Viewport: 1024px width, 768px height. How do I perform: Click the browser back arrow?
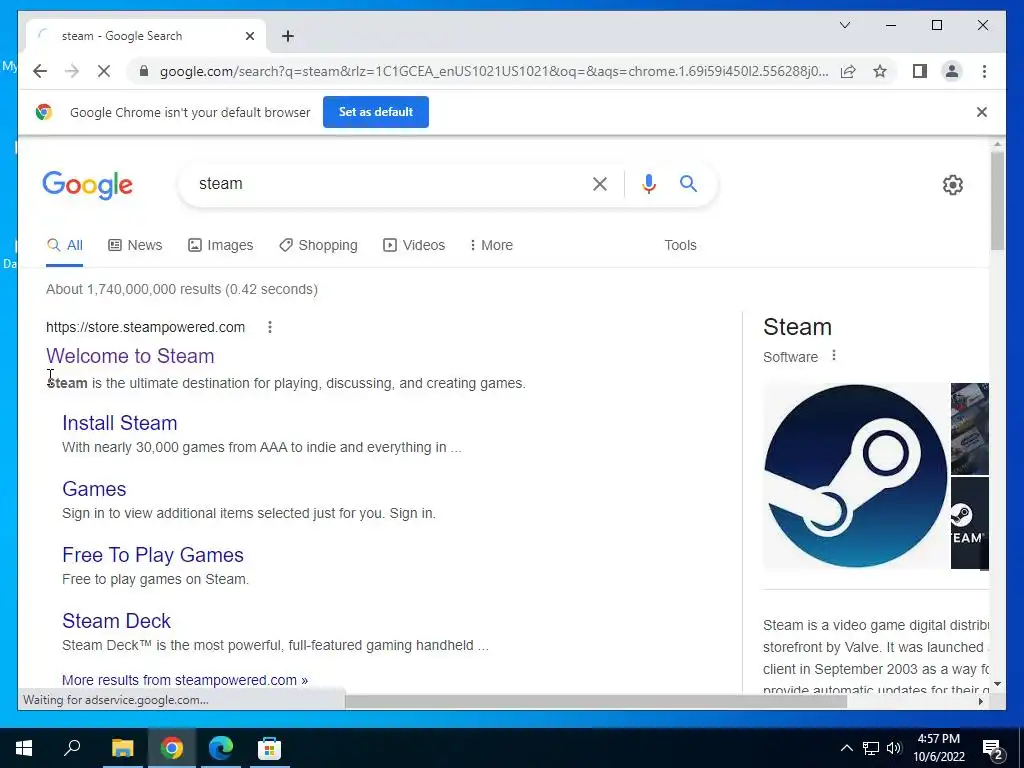pyautogui.click(x=40, y=71)
